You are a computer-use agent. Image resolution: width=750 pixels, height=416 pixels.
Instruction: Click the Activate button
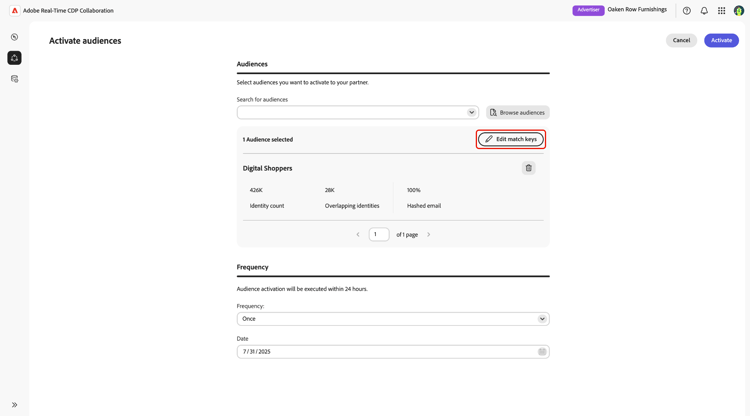coord(721,40)
